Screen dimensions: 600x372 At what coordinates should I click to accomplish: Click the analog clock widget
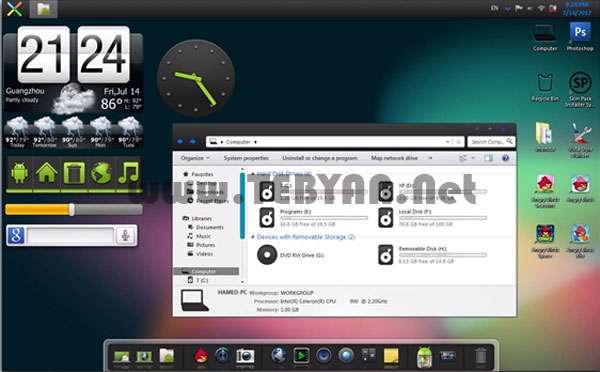(196, 78)
